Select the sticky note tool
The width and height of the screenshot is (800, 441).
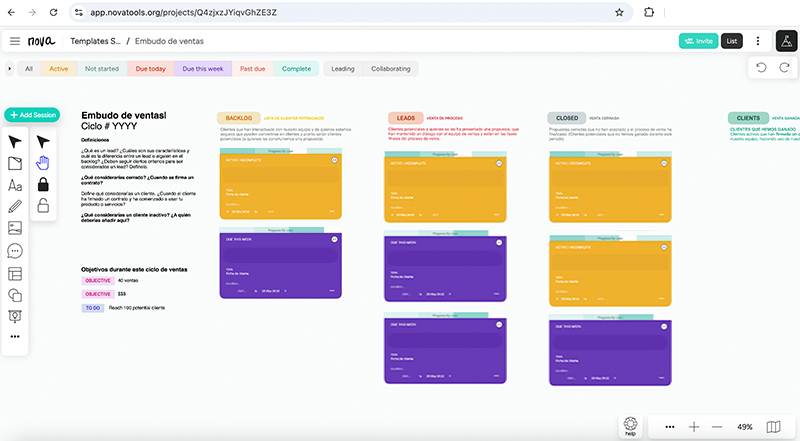point(15,163)
